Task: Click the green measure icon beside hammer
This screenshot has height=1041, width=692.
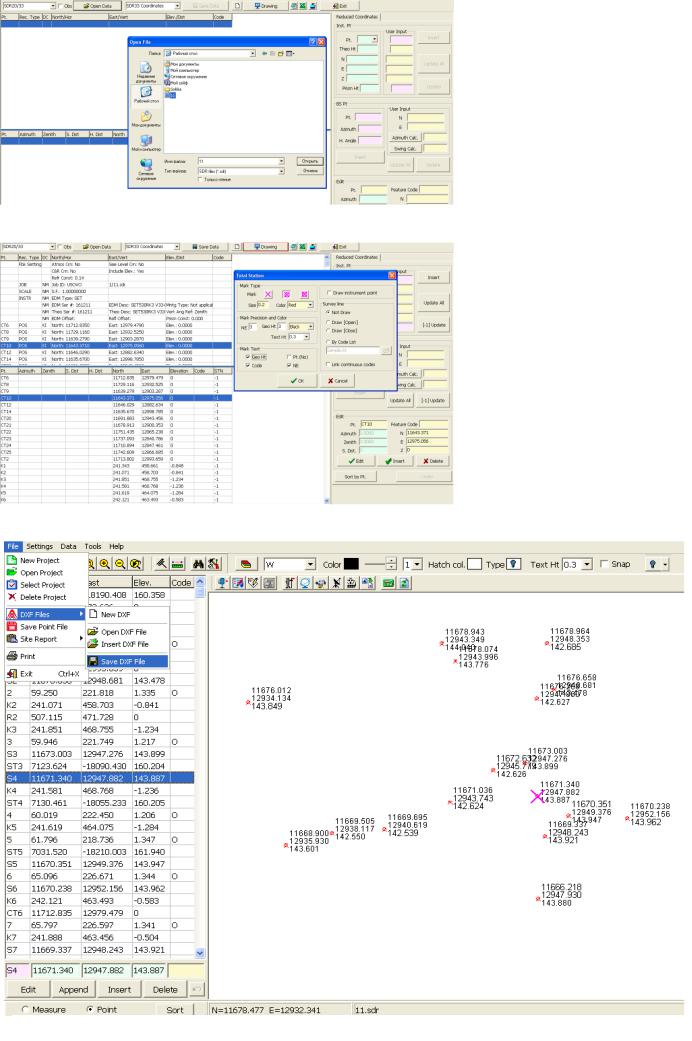Action: (x=177, y=564)
